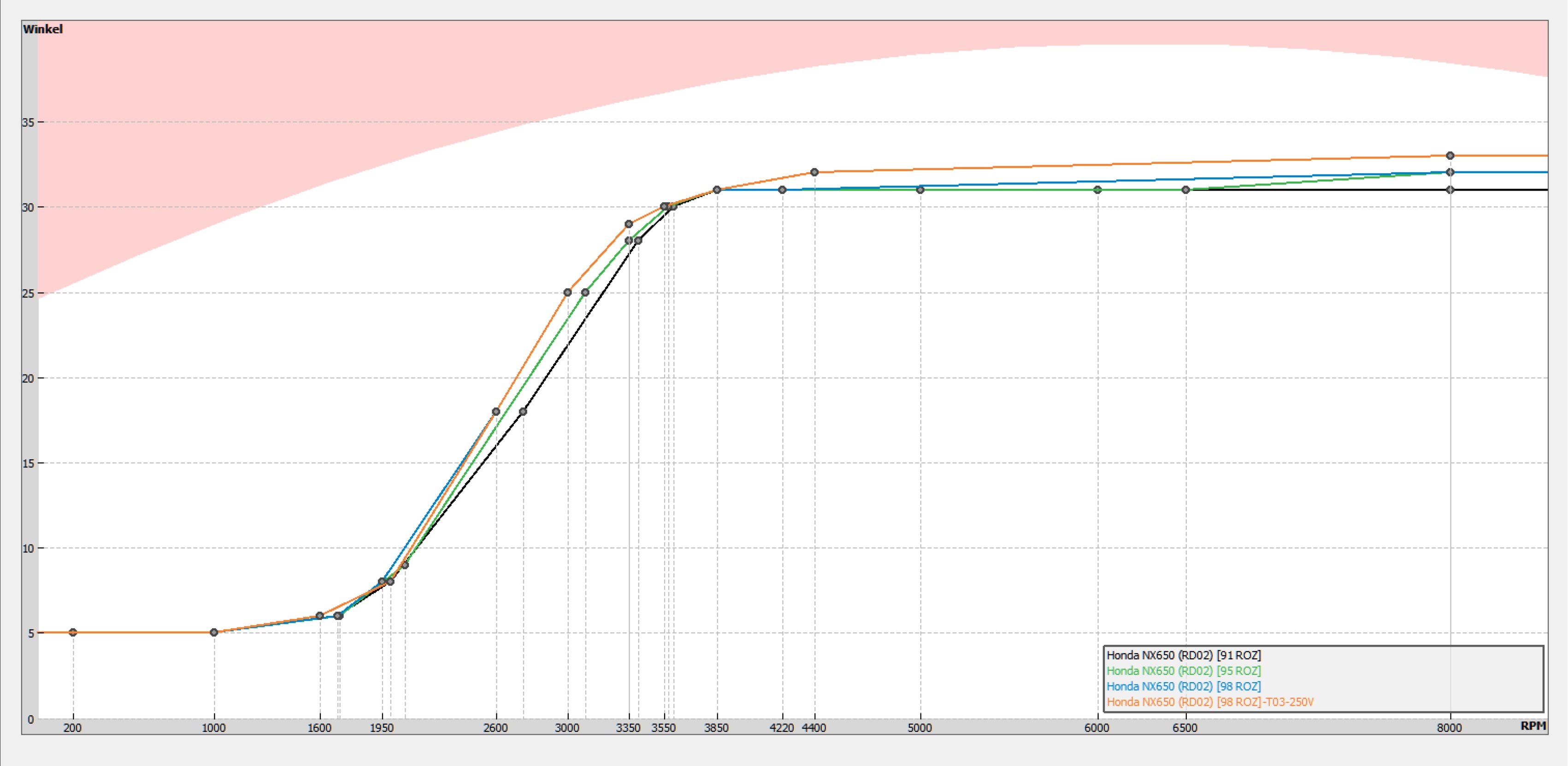Select the data point at 200 RPM

pyautogui.click(x=73, y=632)
